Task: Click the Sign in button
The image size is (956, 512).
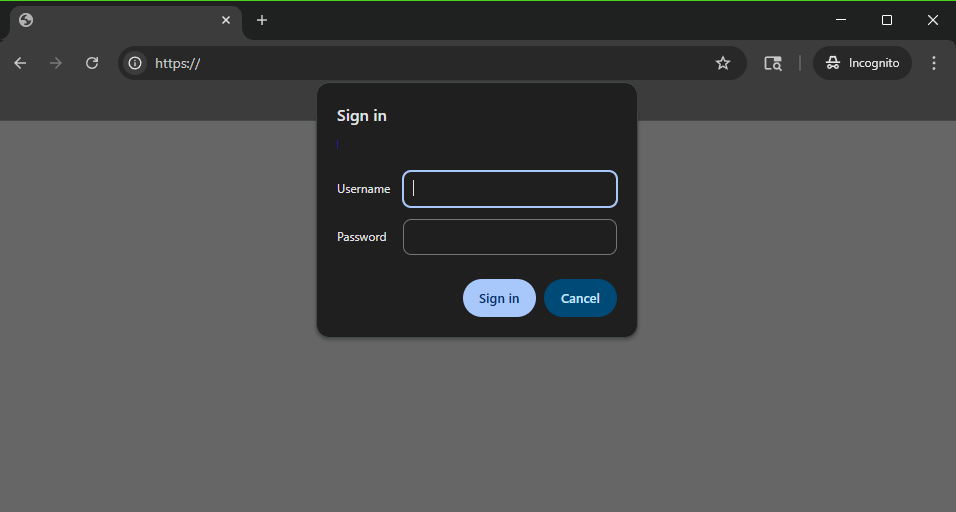Action: [x=499, y=298]
